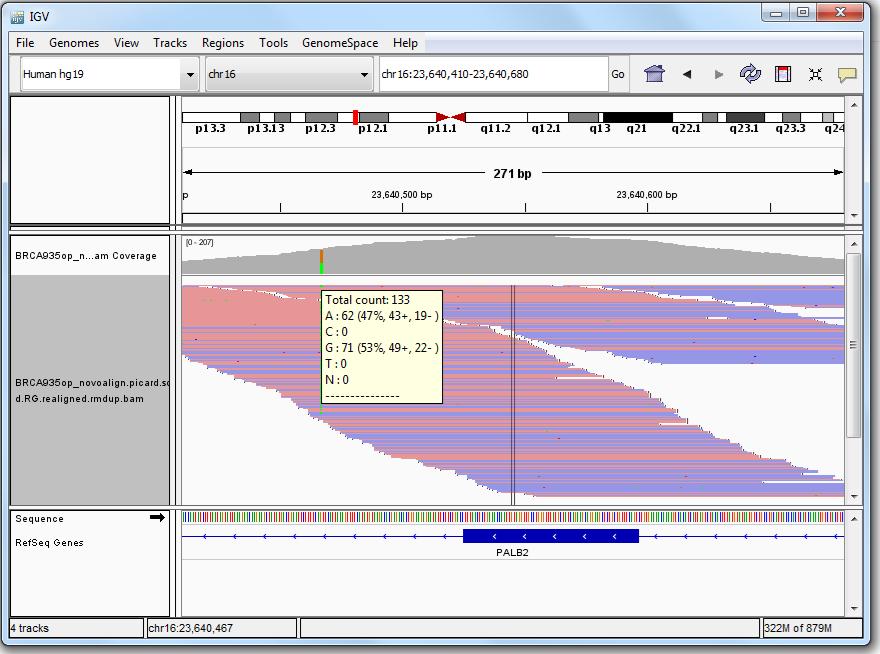The image size is (880, 654).
Task: Click the chr16:23,640,467 status position
Action: point(191,628)
